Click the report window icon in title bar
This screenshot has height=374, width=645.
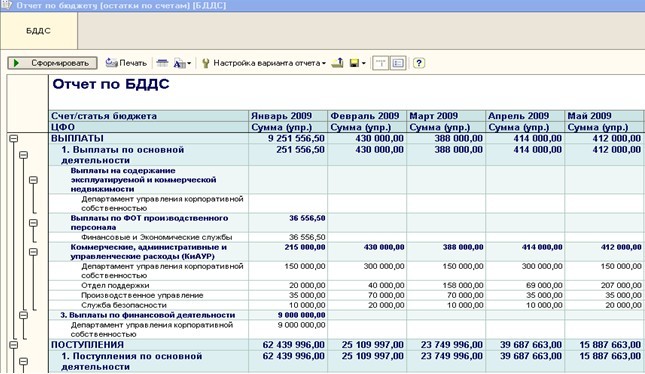point(6,5)
